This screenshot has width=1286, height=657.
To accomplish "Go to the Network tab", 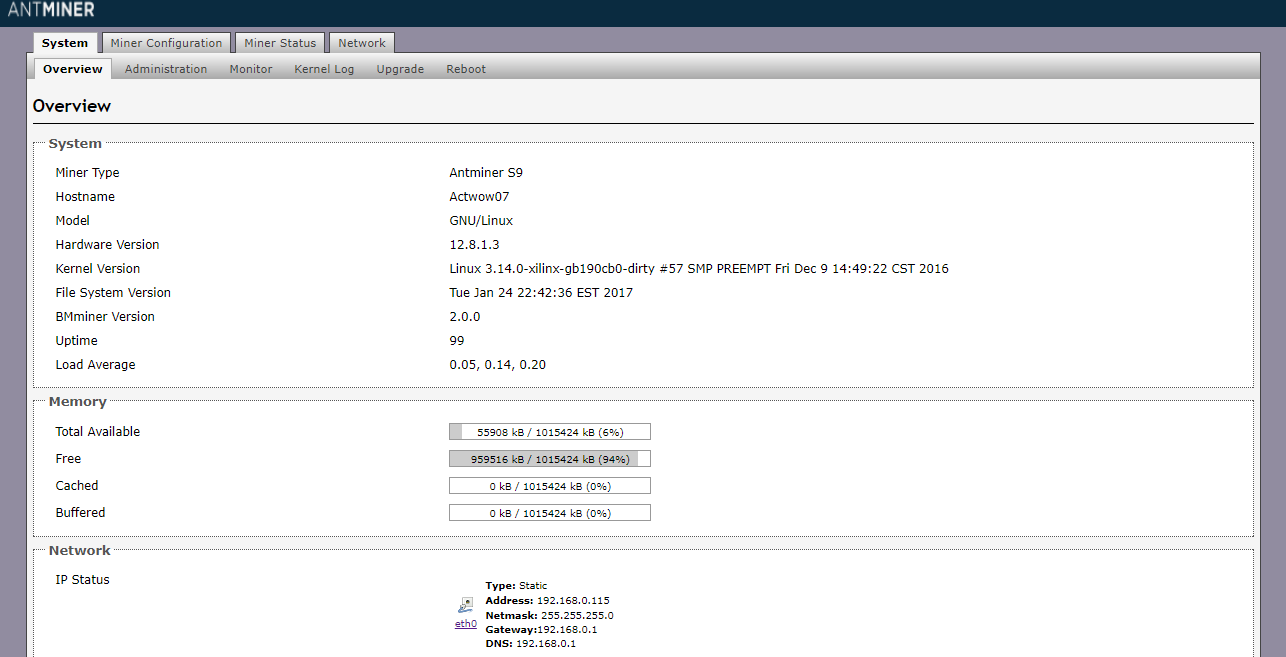I will 362,43.
